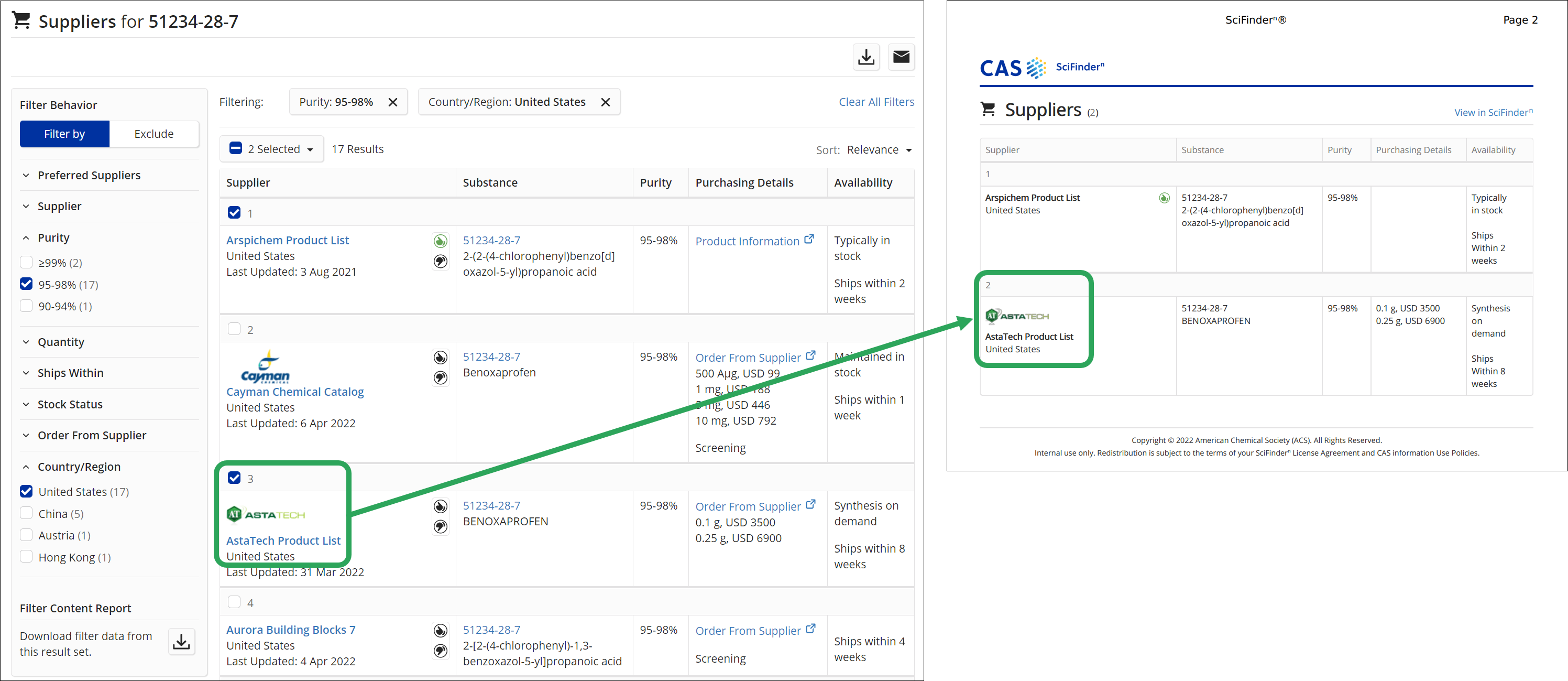
Task: Click the Product Information link for Arspichem
Action: [747, 242]
